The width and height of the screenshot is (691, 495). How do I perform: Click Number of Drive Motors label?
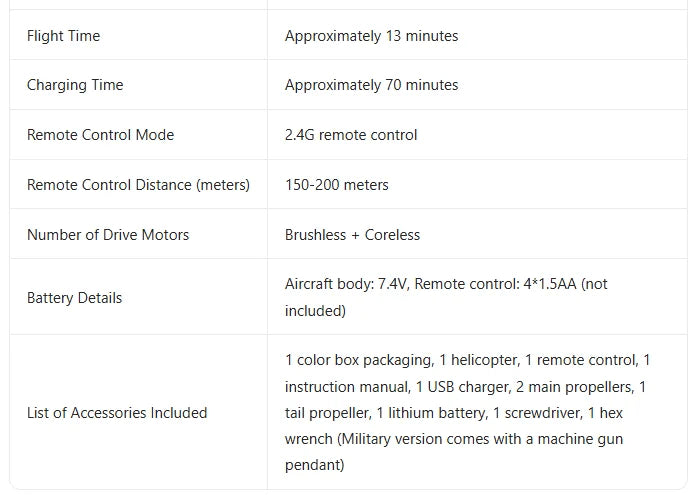pos(108,235)
